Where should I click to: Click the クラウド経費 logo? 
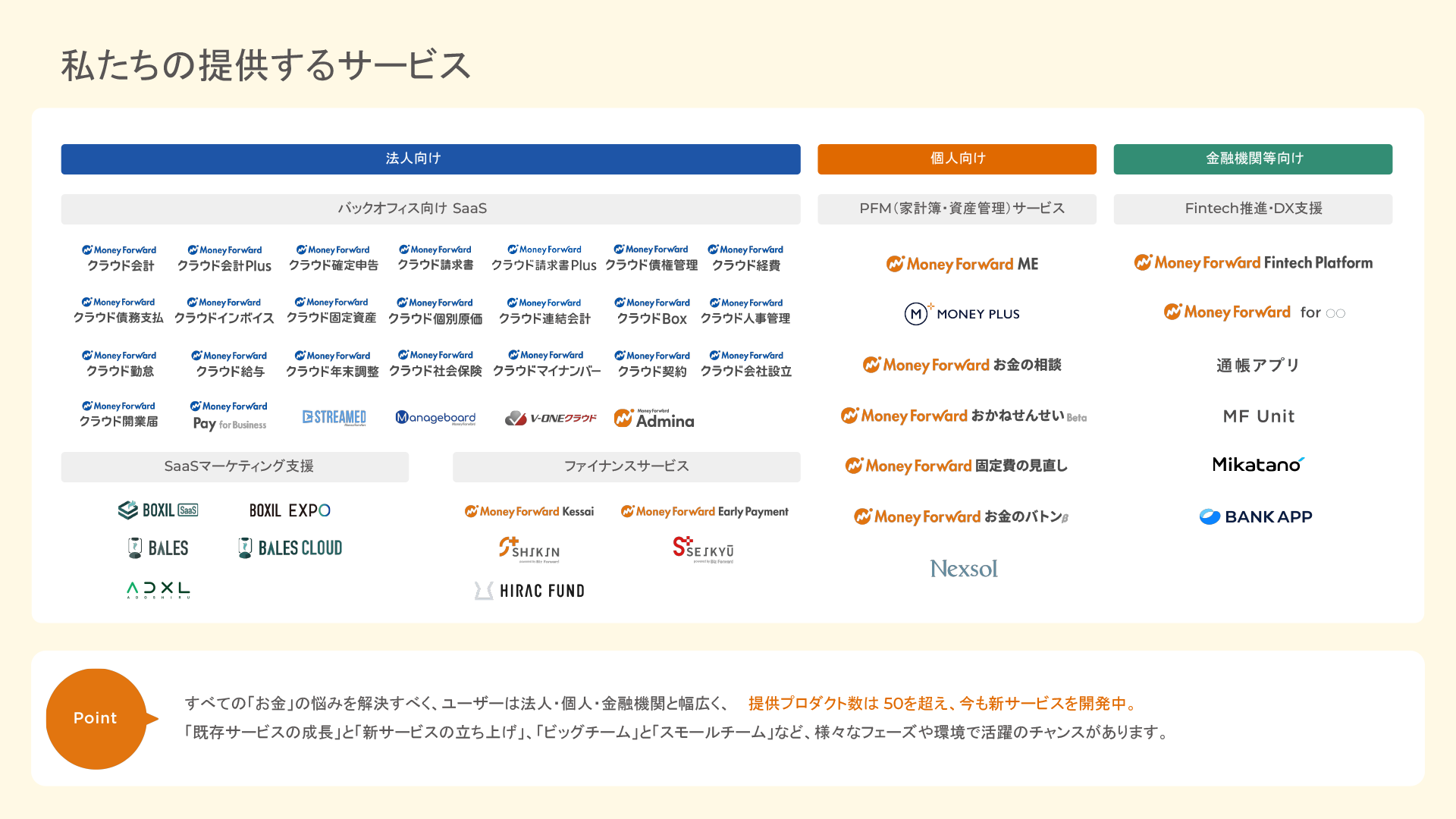746,258
